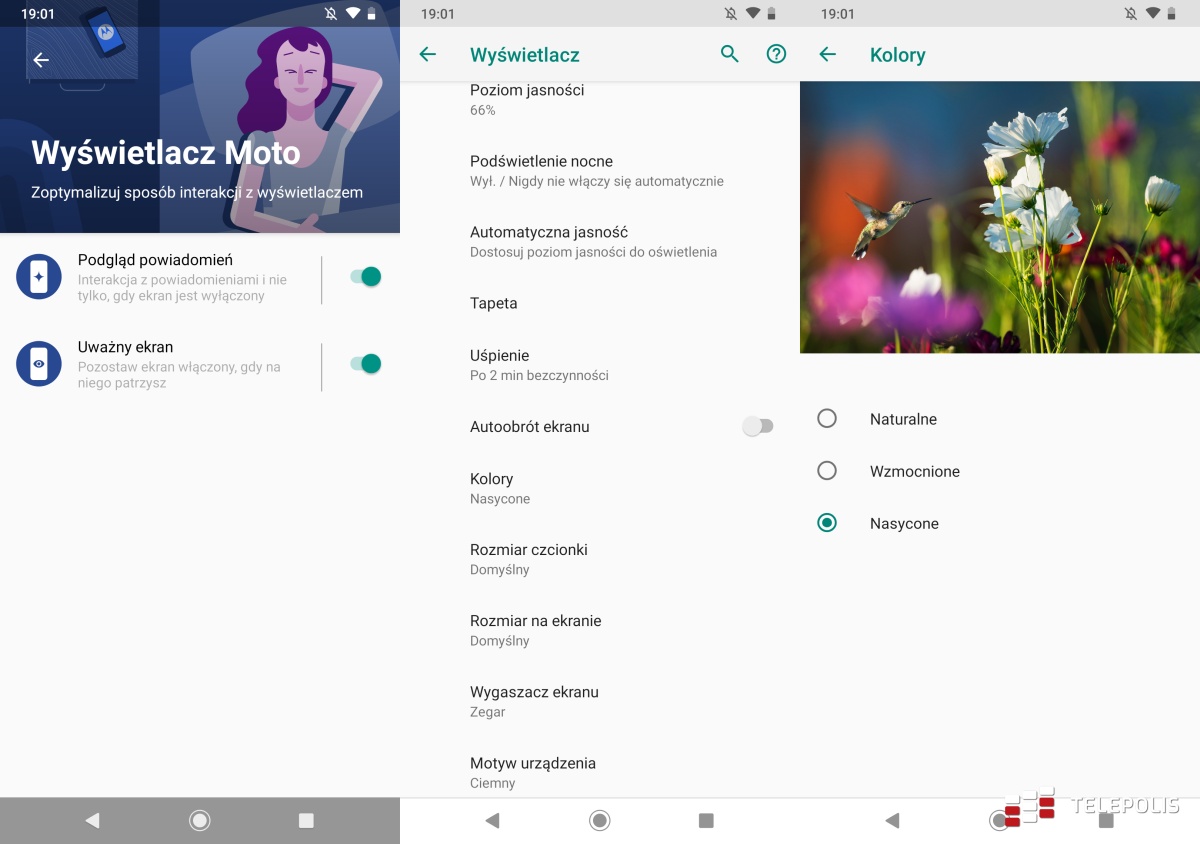Open the Podświetlenie nocne setting

coord(596,171)
